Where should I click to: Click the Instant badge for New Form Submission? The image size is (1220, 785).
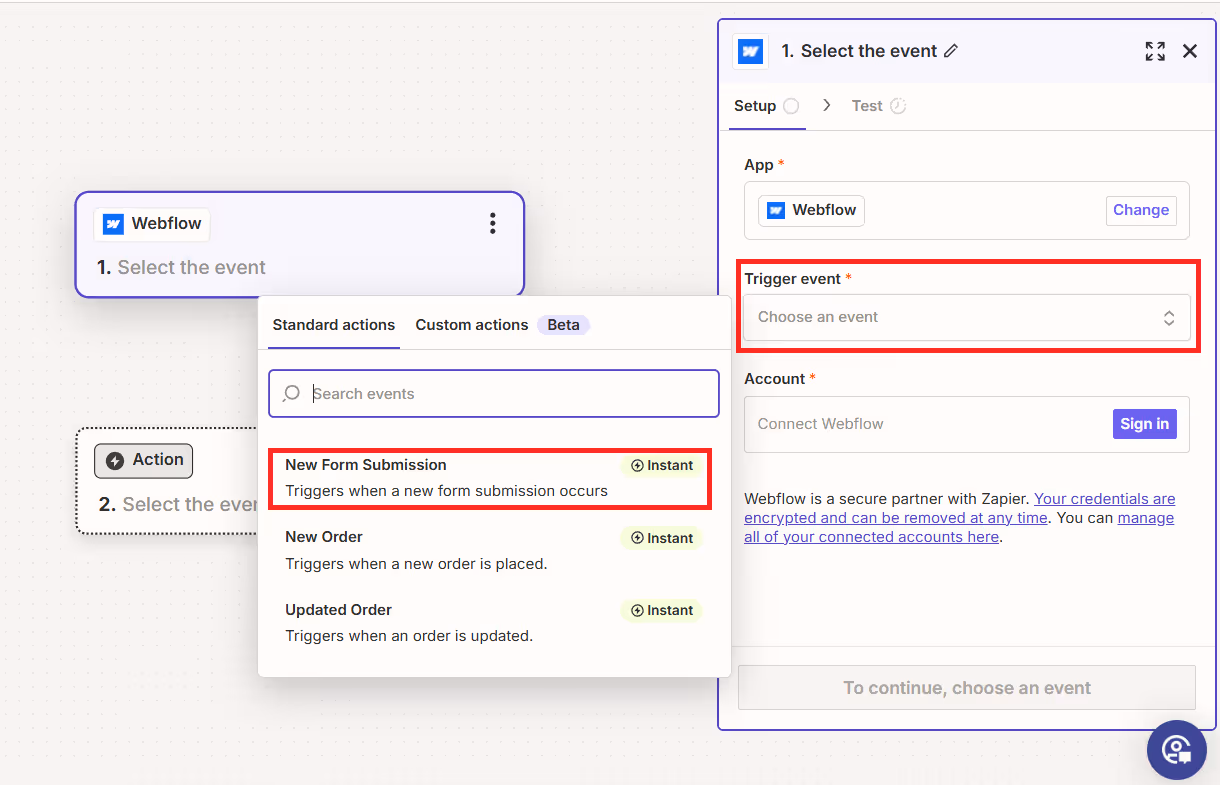tap(662, 465)
